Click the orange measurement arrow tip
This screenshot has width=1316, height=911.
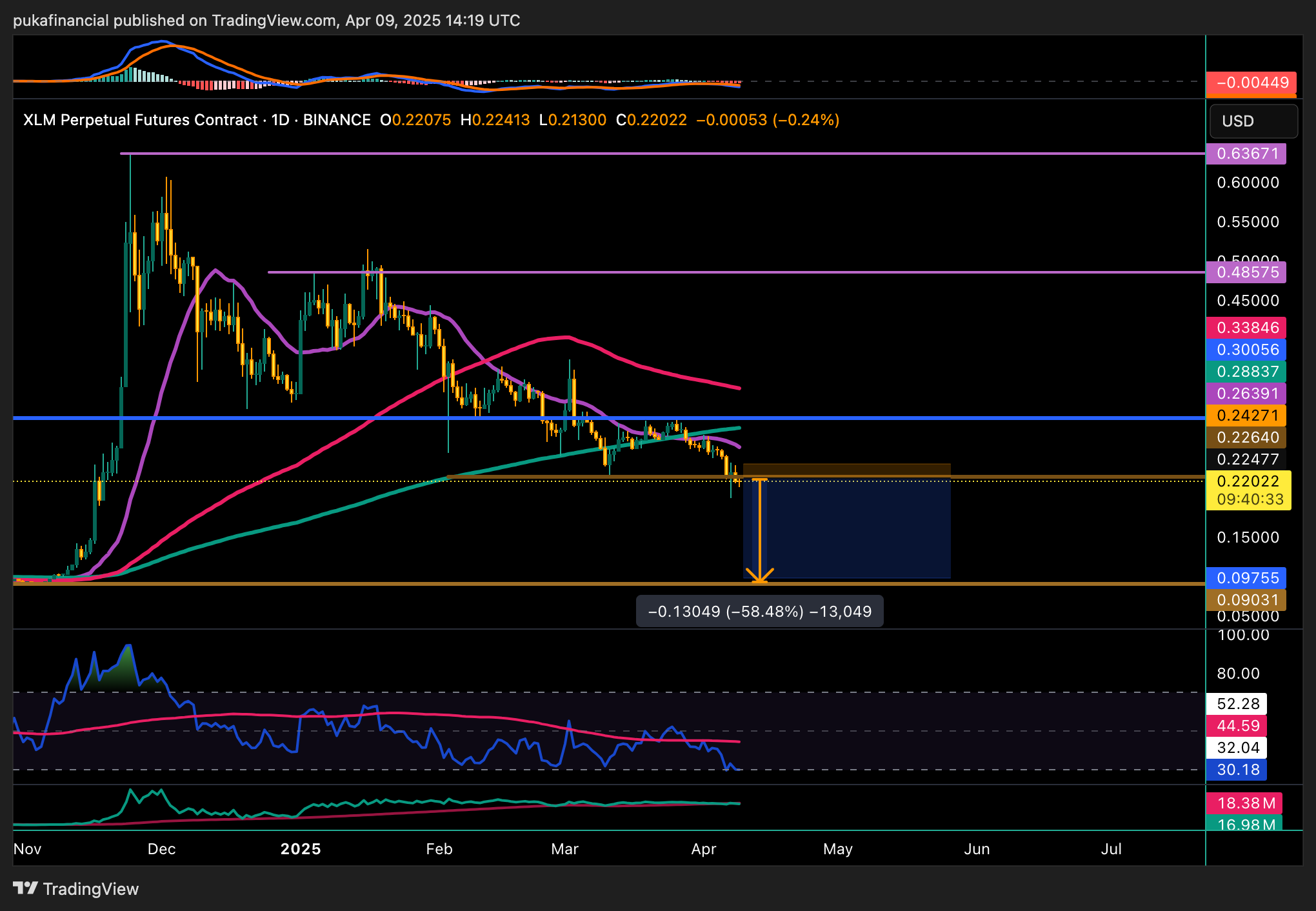click(759, 579)
